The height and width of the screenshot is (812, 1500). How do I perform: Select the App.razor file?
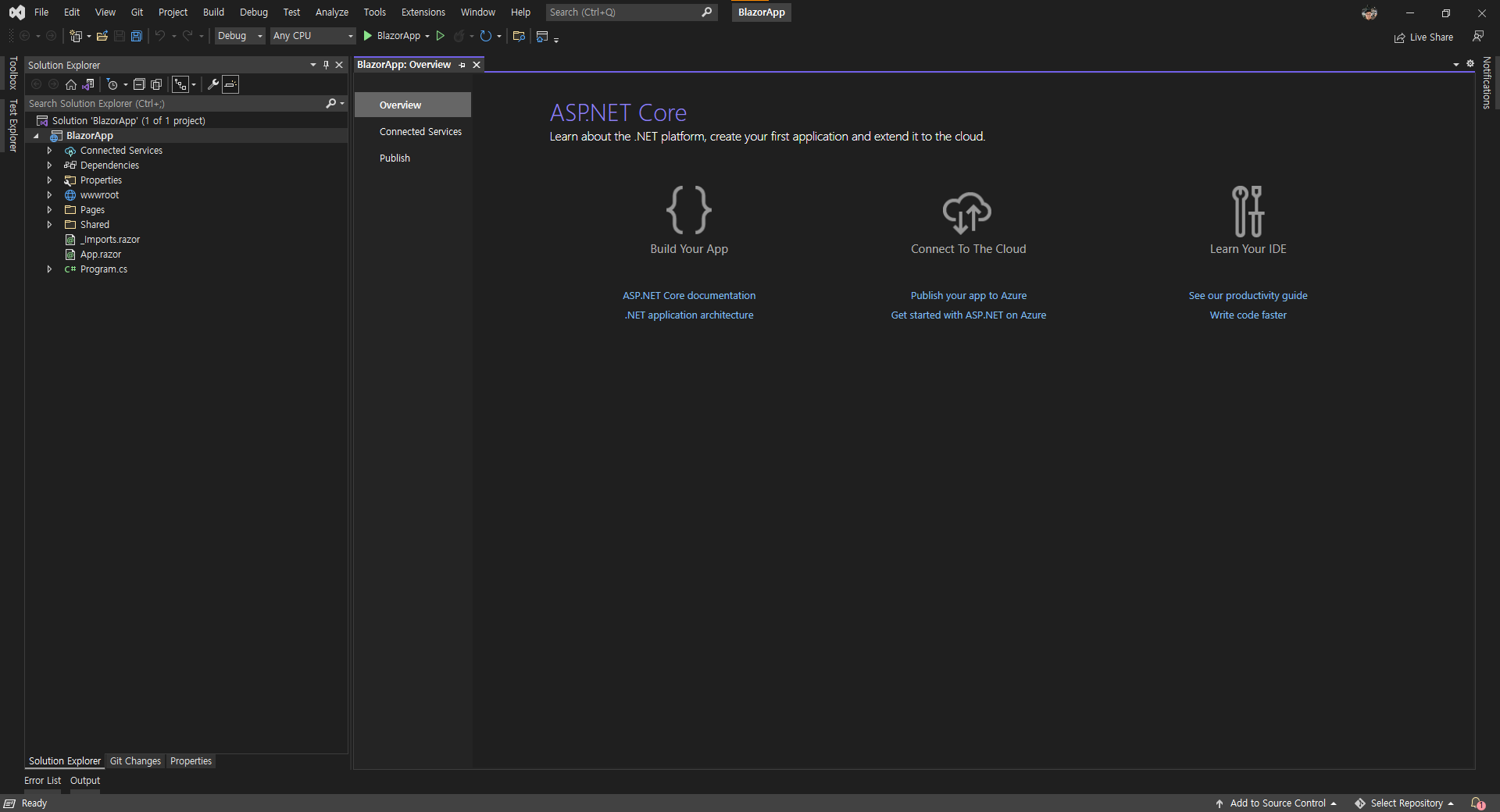pos(101,255)
